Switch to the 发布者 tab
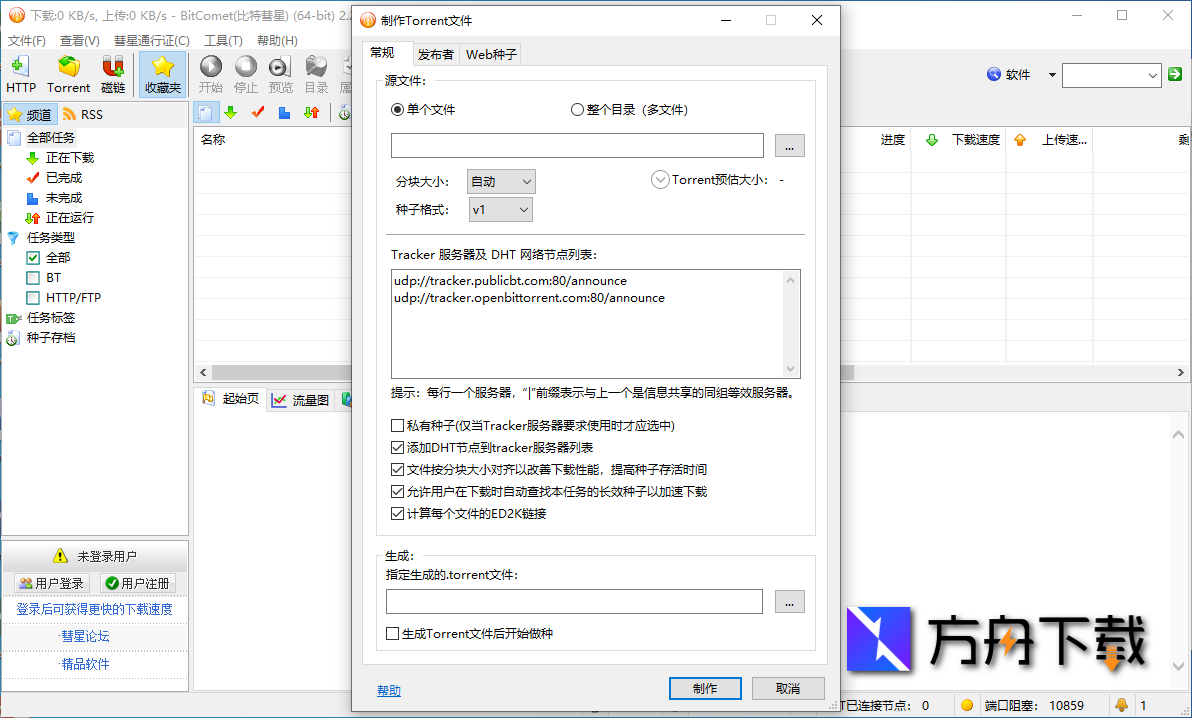Image resolution: width=1192 pixels, height=718 pixels. (x=435, y=55)
